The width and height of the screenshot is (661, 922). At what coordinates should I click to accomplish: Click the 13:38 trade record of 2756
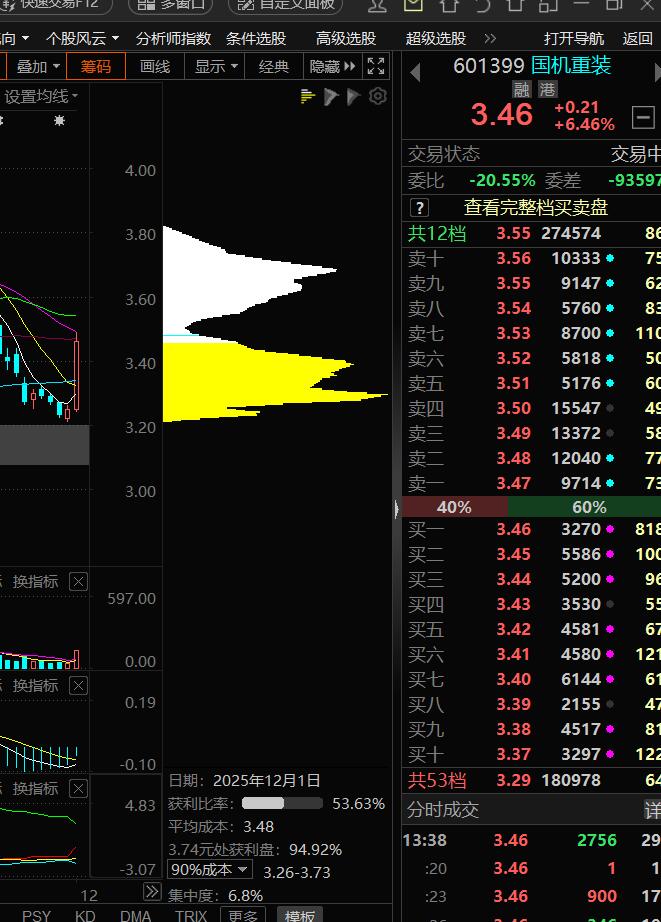coord(532,840)
